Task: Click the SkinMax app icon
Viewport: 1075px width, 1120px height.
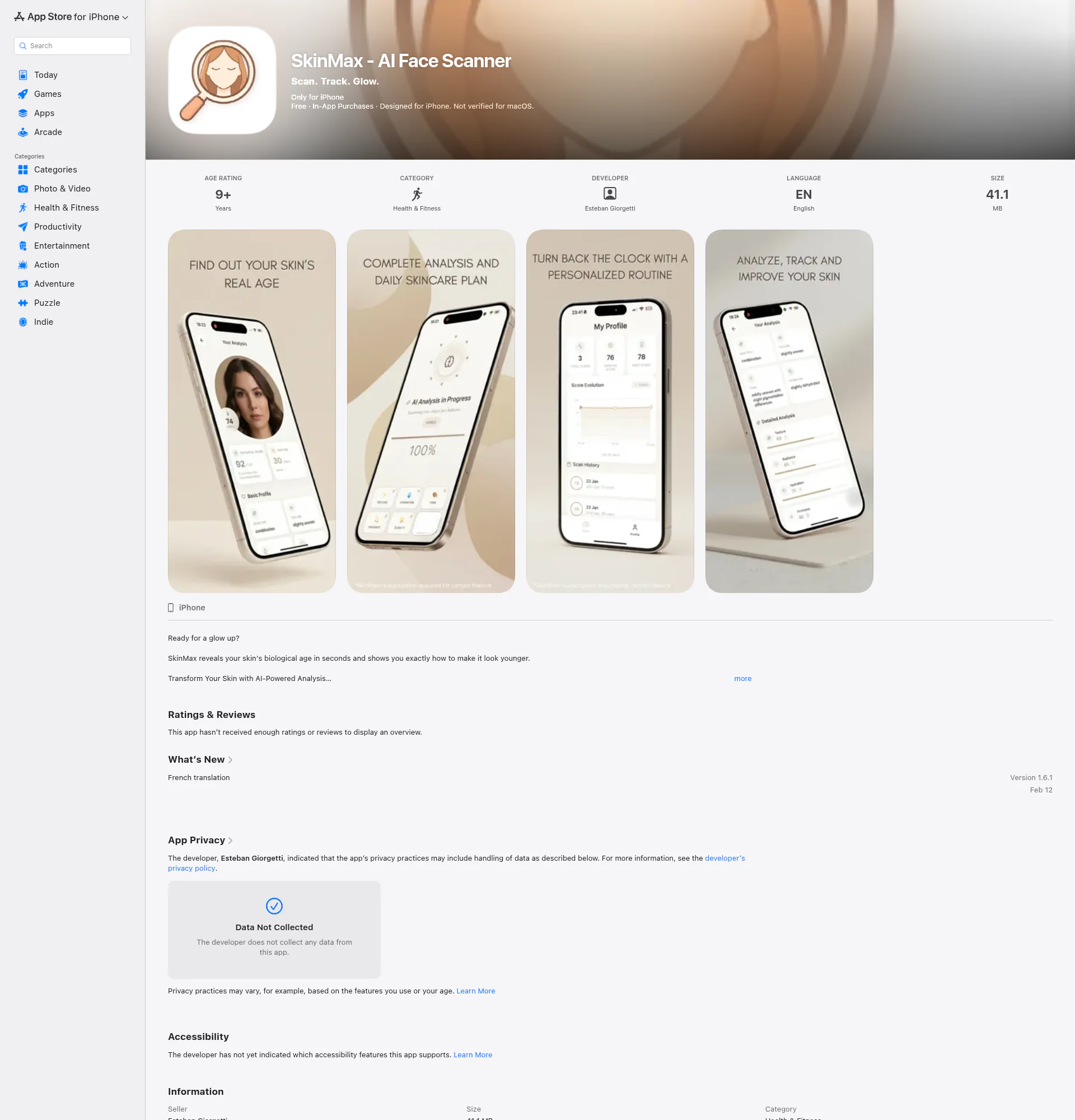Action: [x=222, y=80]
